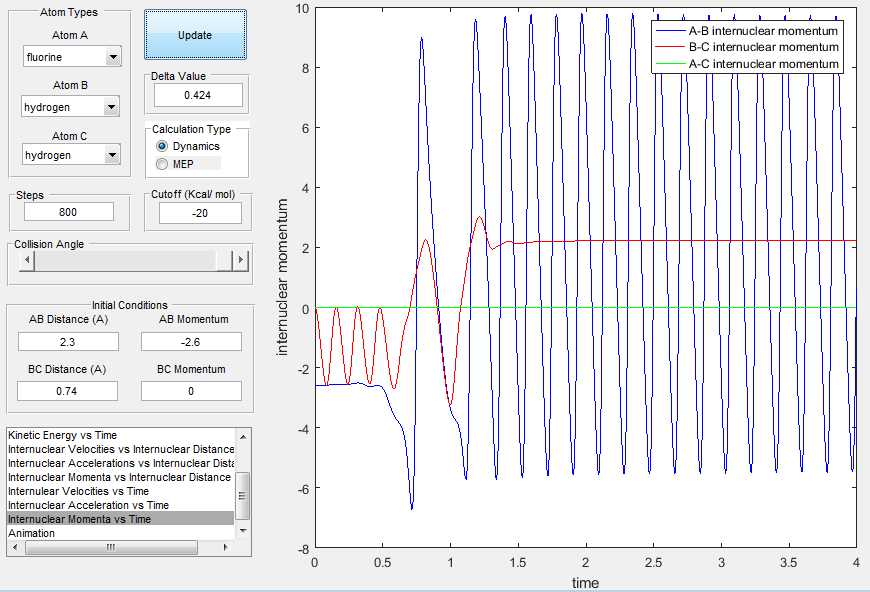Click the Delta Value input field

point(198,95)
